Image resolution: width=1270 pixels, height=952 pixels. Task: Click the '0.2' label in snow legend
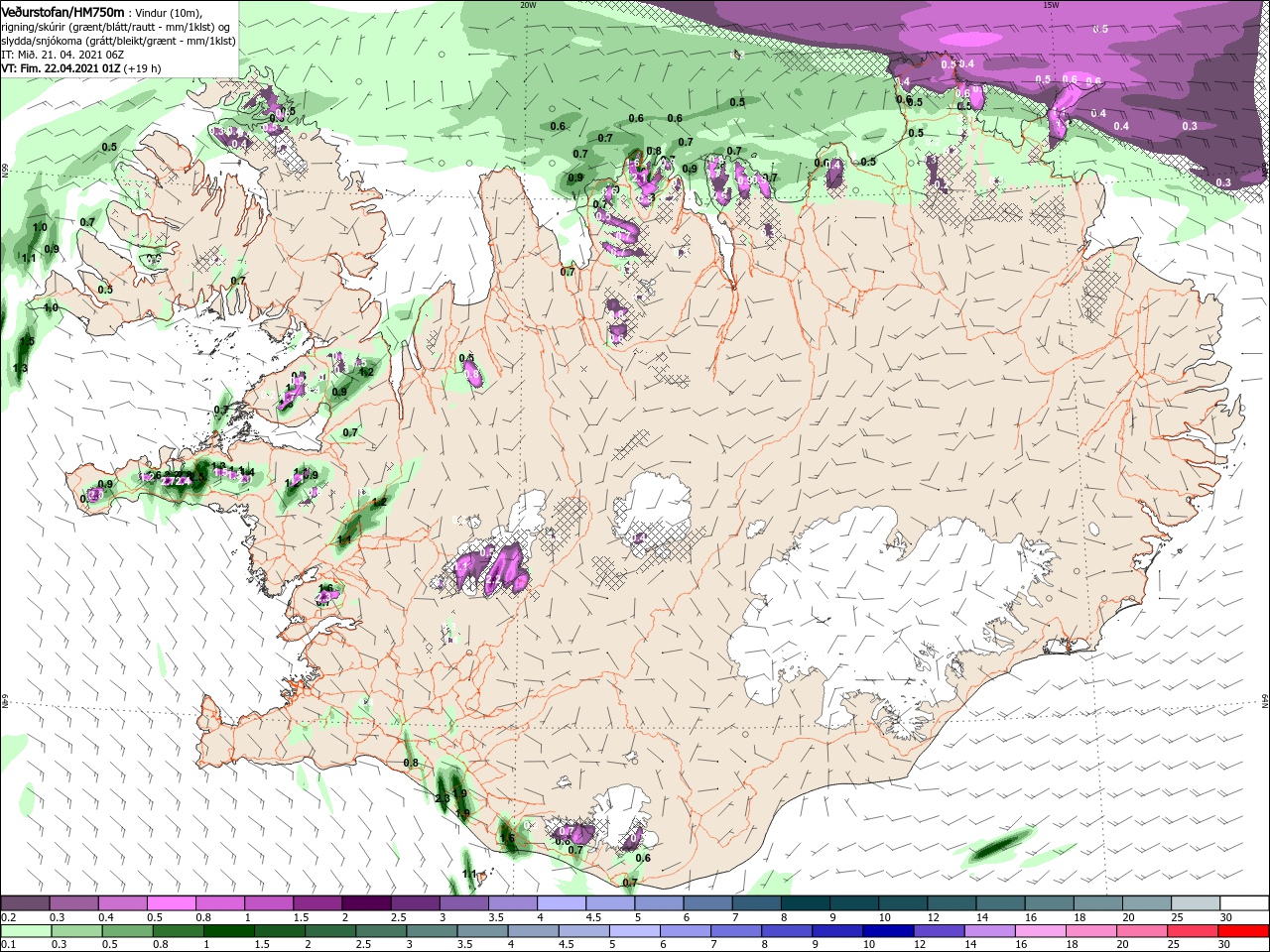(8, 917)
